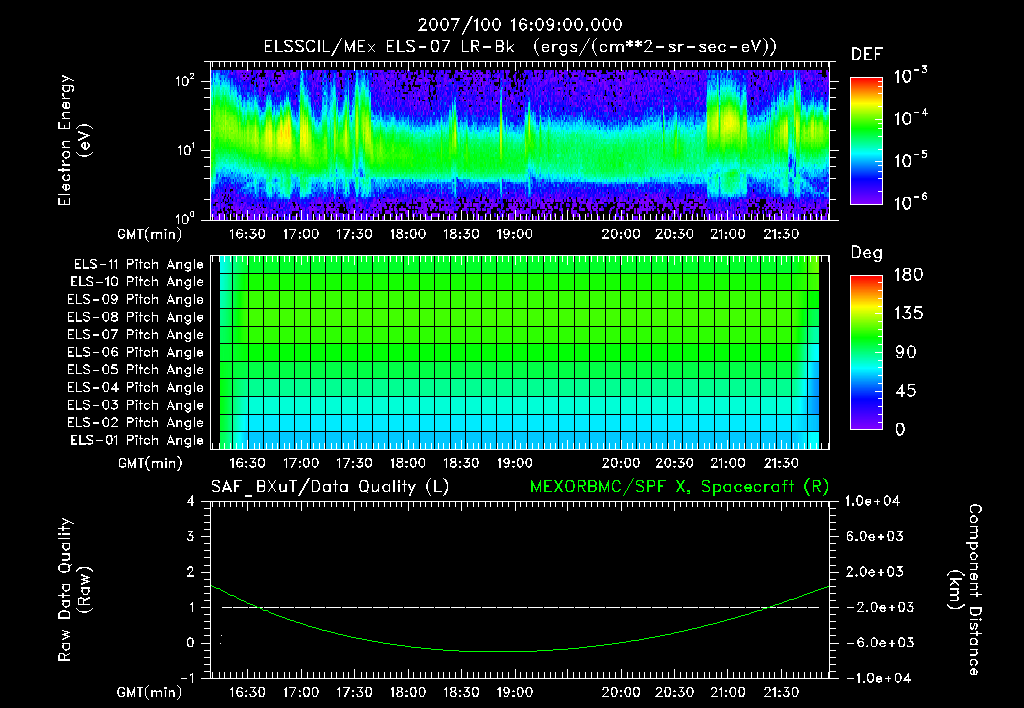Click the '20:00' time tick under the pitch angle plot
The width and height of the screenshot is (1024, 708).
click(x=620, y=463)
